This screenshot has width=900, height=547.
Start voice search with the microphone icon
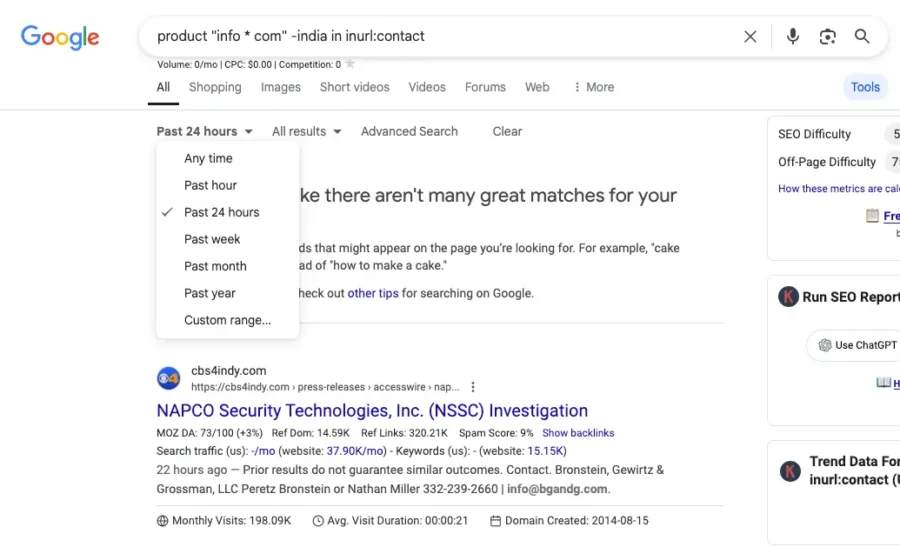click(792, 36)
